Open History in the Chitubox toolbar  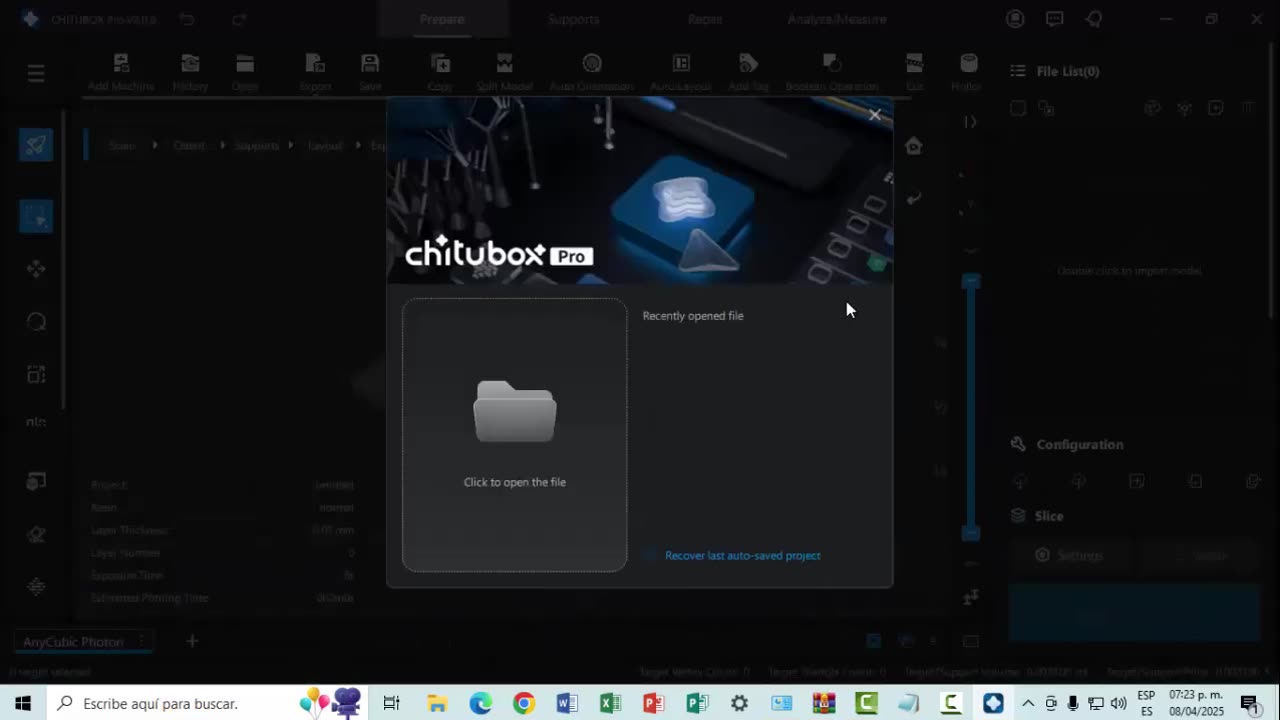190,72
